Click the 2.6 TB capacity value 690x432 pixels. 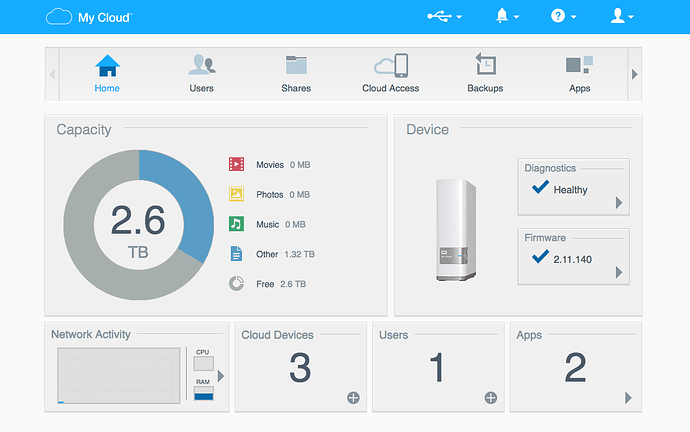[x=138, y=231]
